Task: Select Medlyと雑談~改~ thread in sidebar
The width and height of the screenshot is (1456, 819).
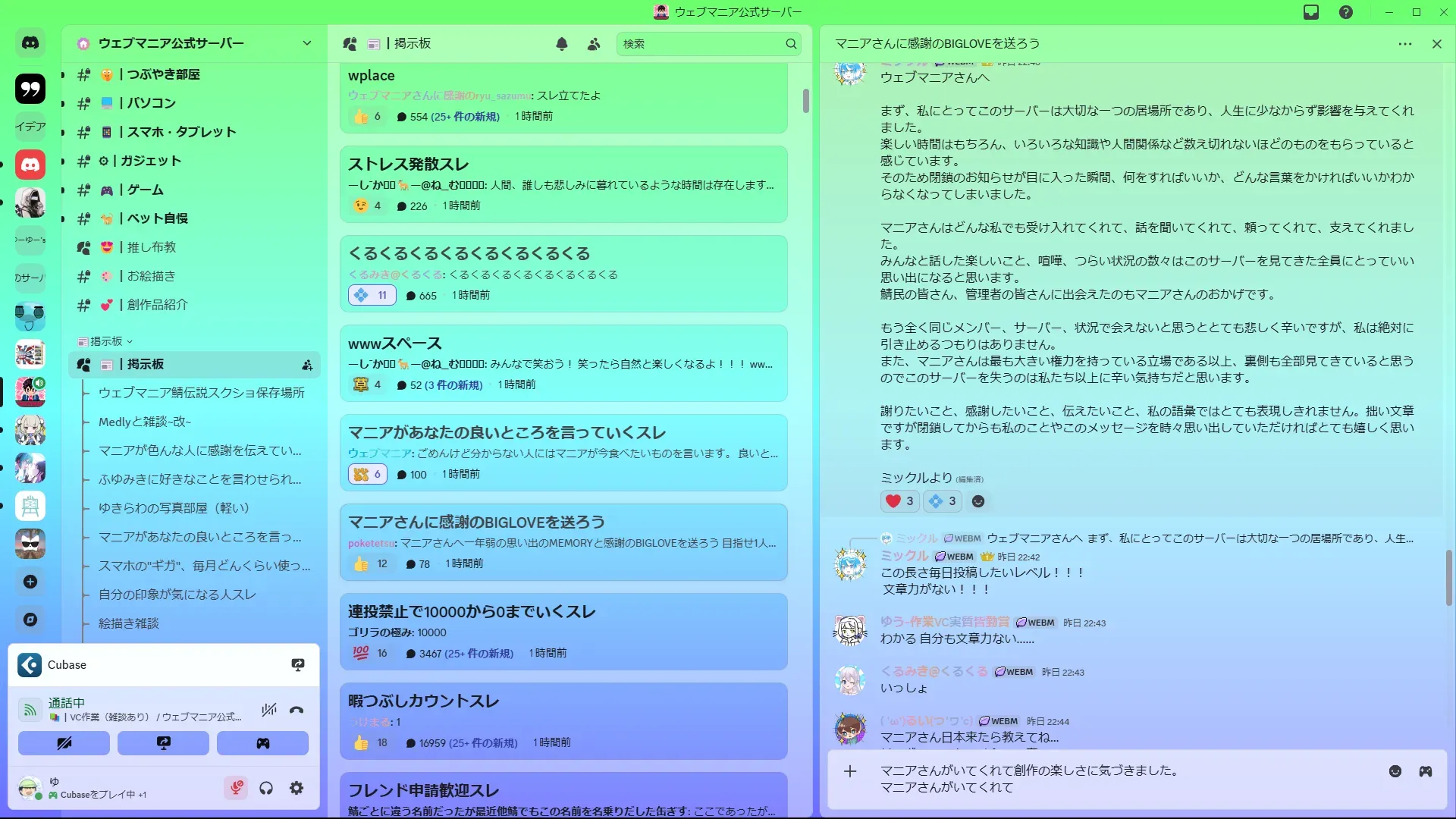Action: click(145, 422)
